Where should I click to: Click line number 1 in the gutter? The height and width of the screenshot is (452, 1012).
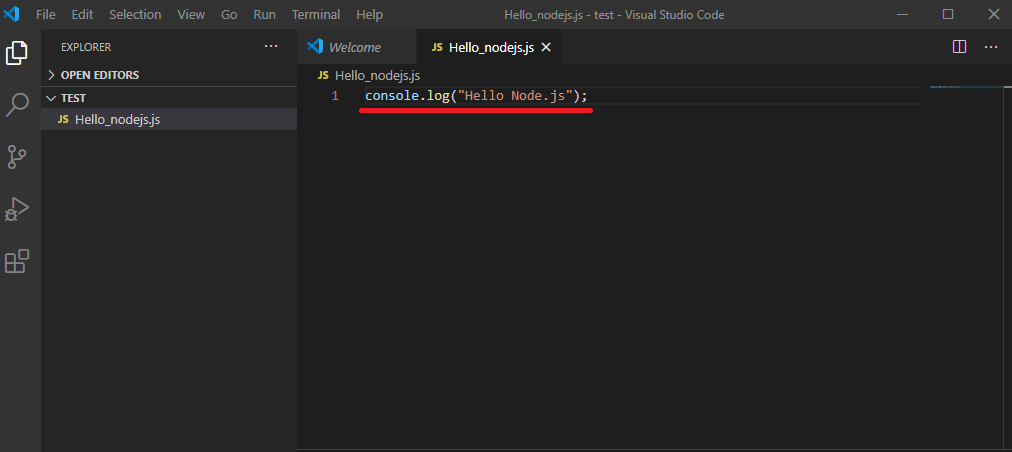point(334,96)
